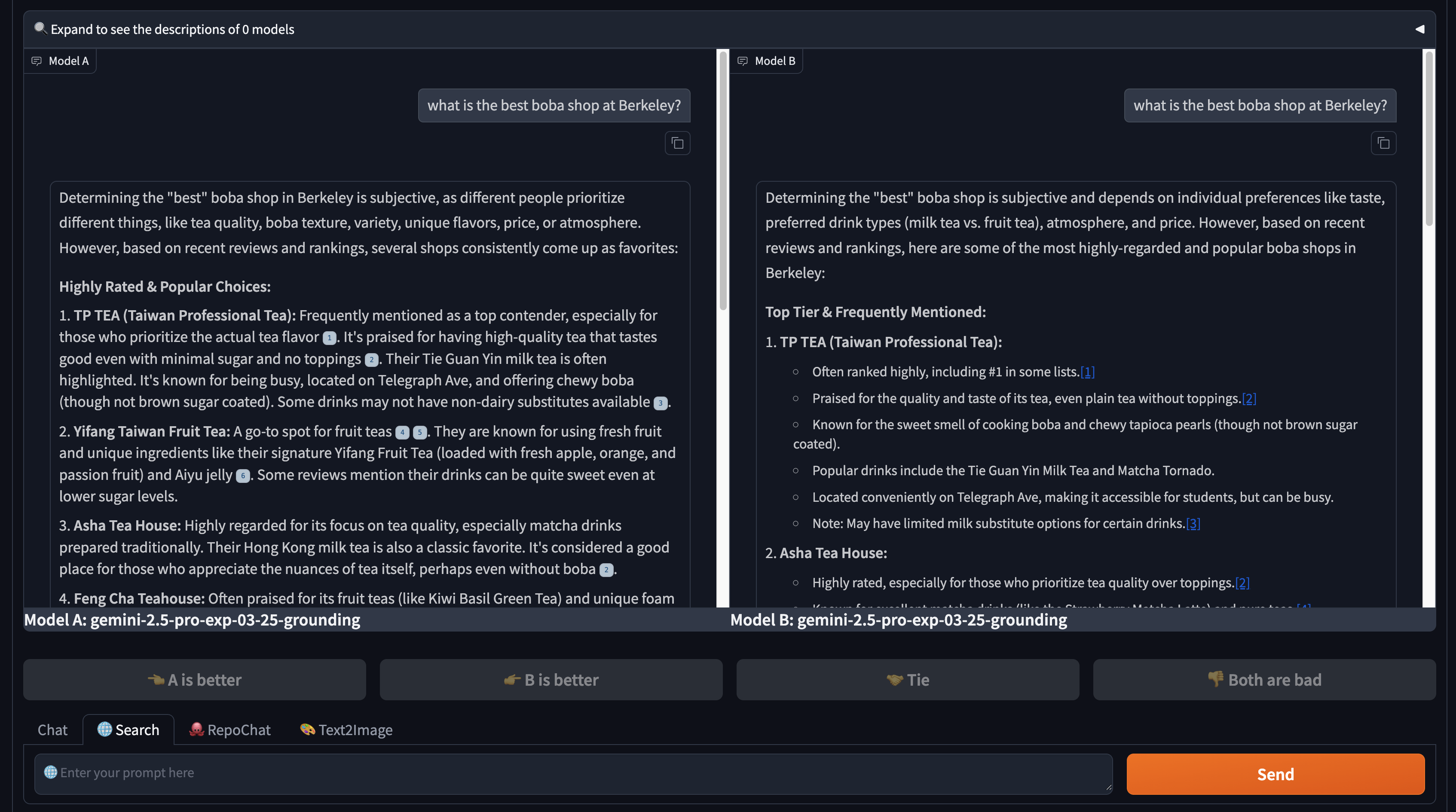Vote 'A is better'
The height and width of the screenshot is (812, 1456).
click(x=194, y=680)
